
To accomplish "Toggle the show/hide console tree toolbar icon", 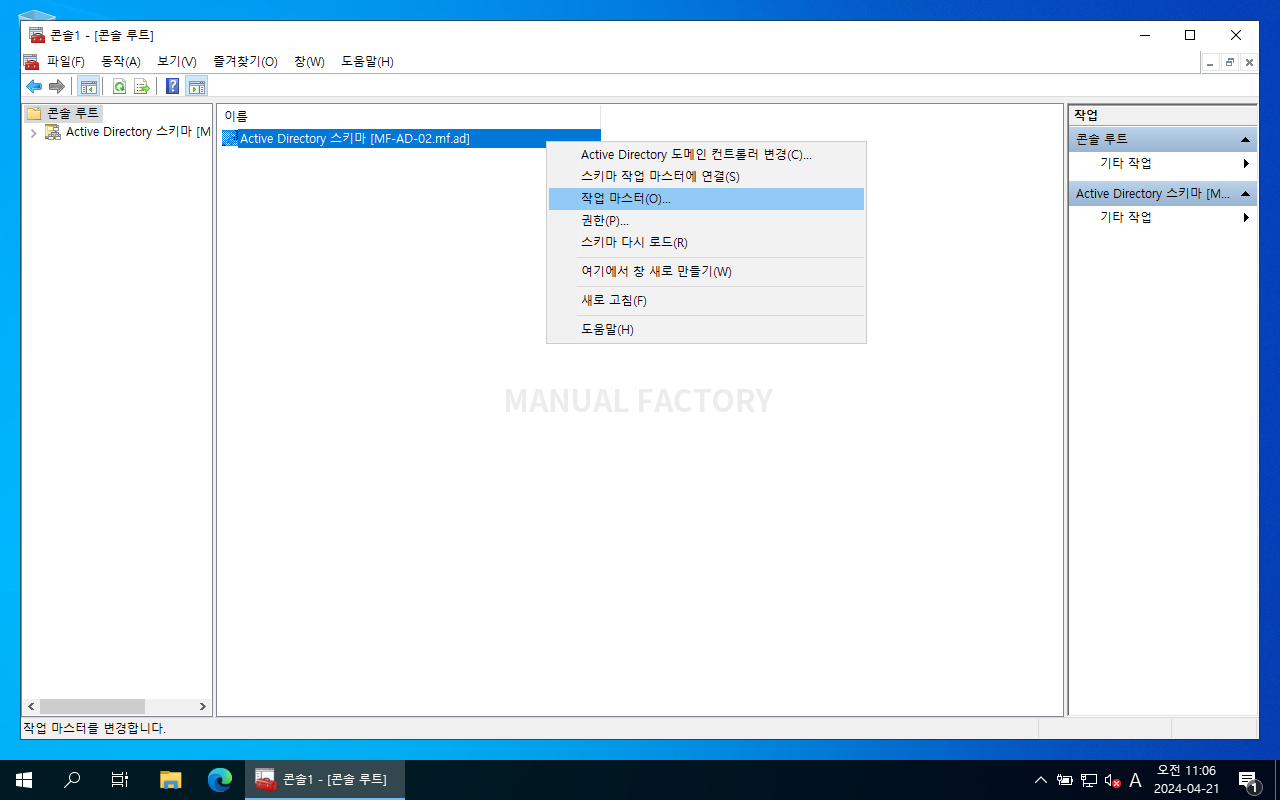I will (x=89, y=86).
